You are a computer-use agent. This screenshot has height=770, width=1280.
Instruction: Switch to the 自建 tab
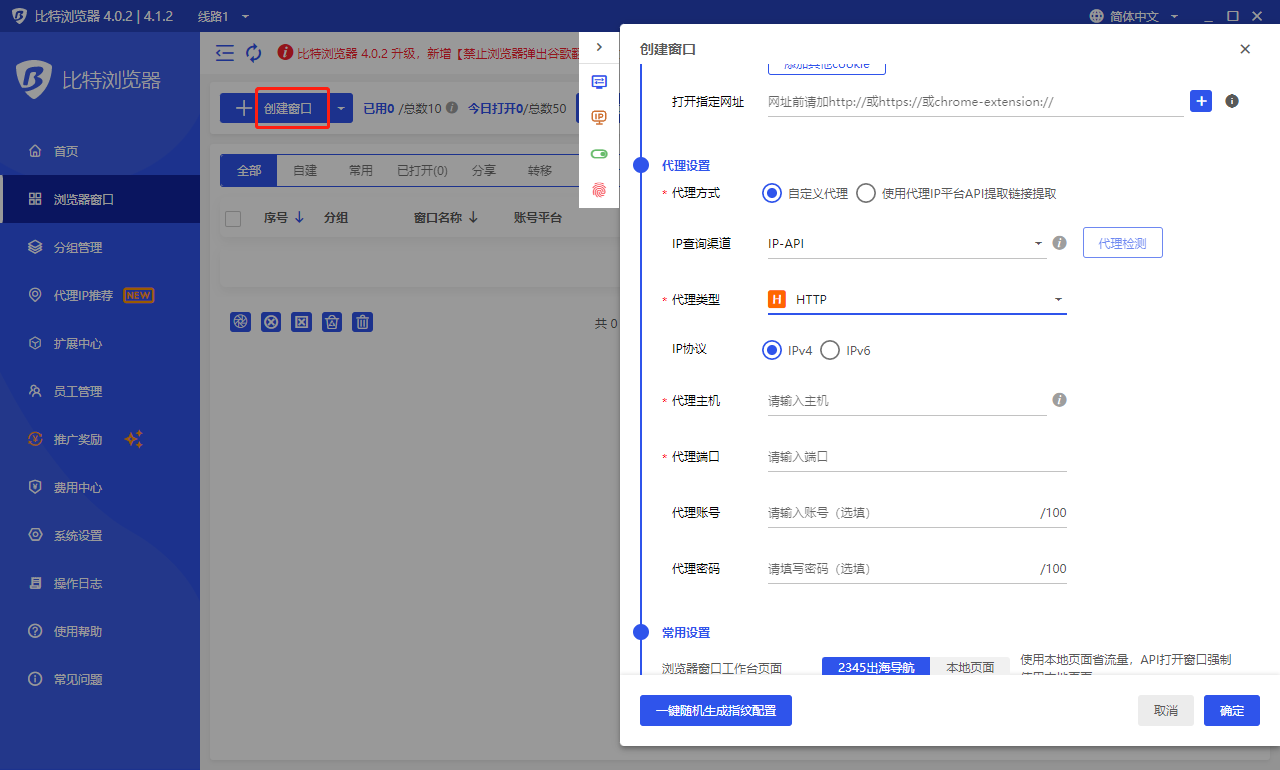(x=305, y=170)
